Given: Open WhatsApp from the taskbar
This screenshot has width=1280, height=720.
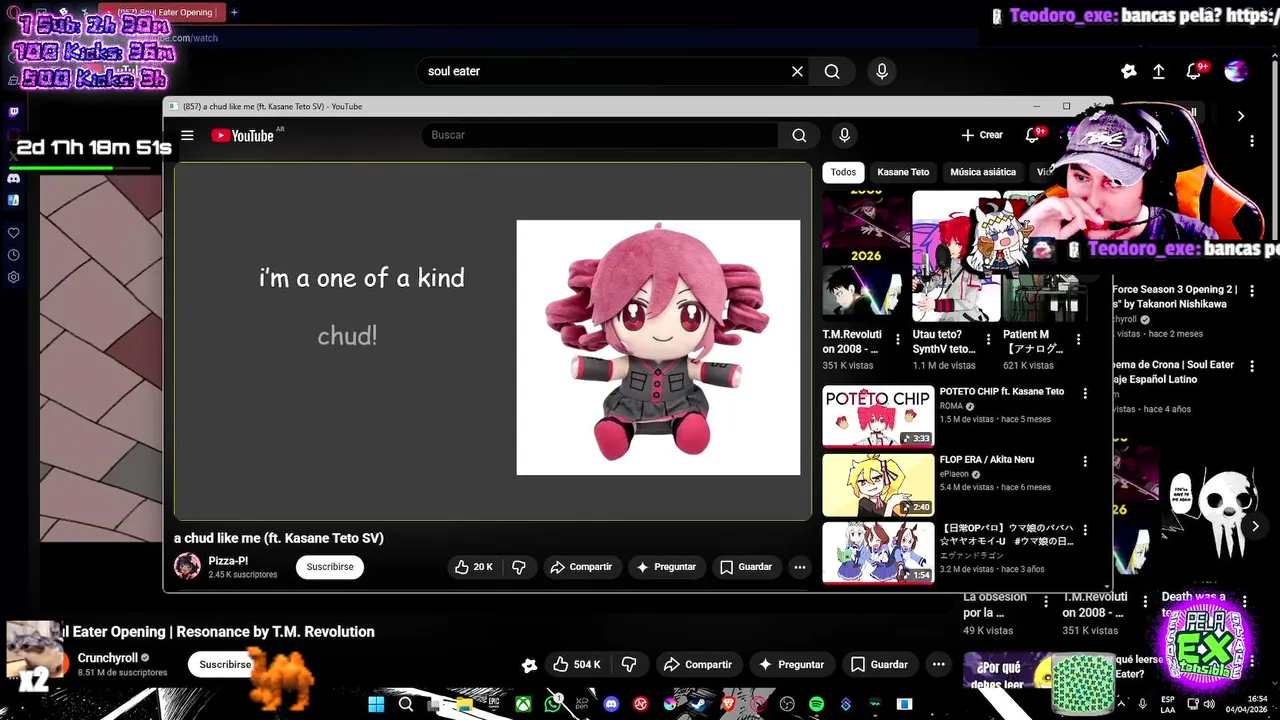Looking at the screenshot, I should coord(553,704).
